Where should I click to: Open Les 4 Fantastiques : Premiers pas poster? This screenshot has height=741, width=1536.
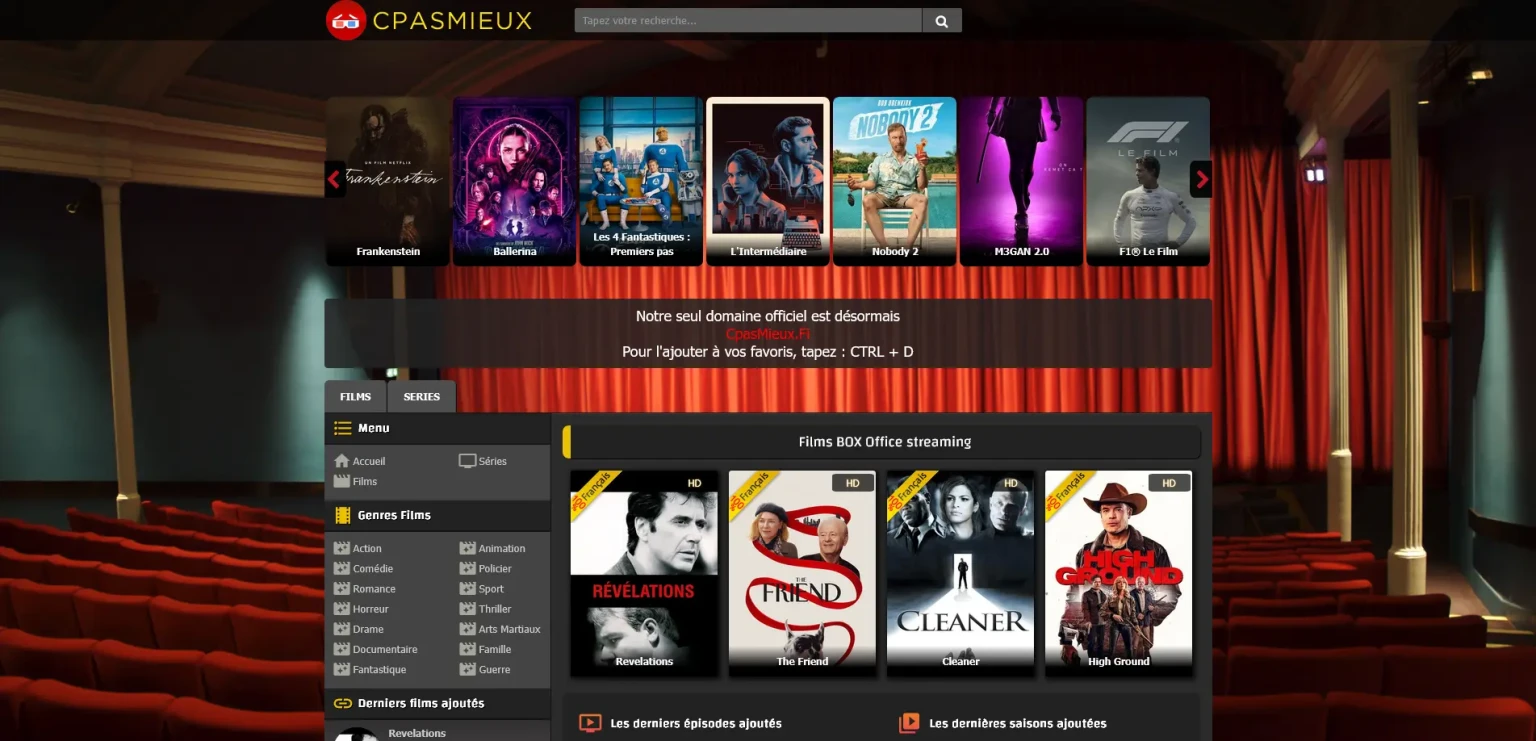(641, 181)
